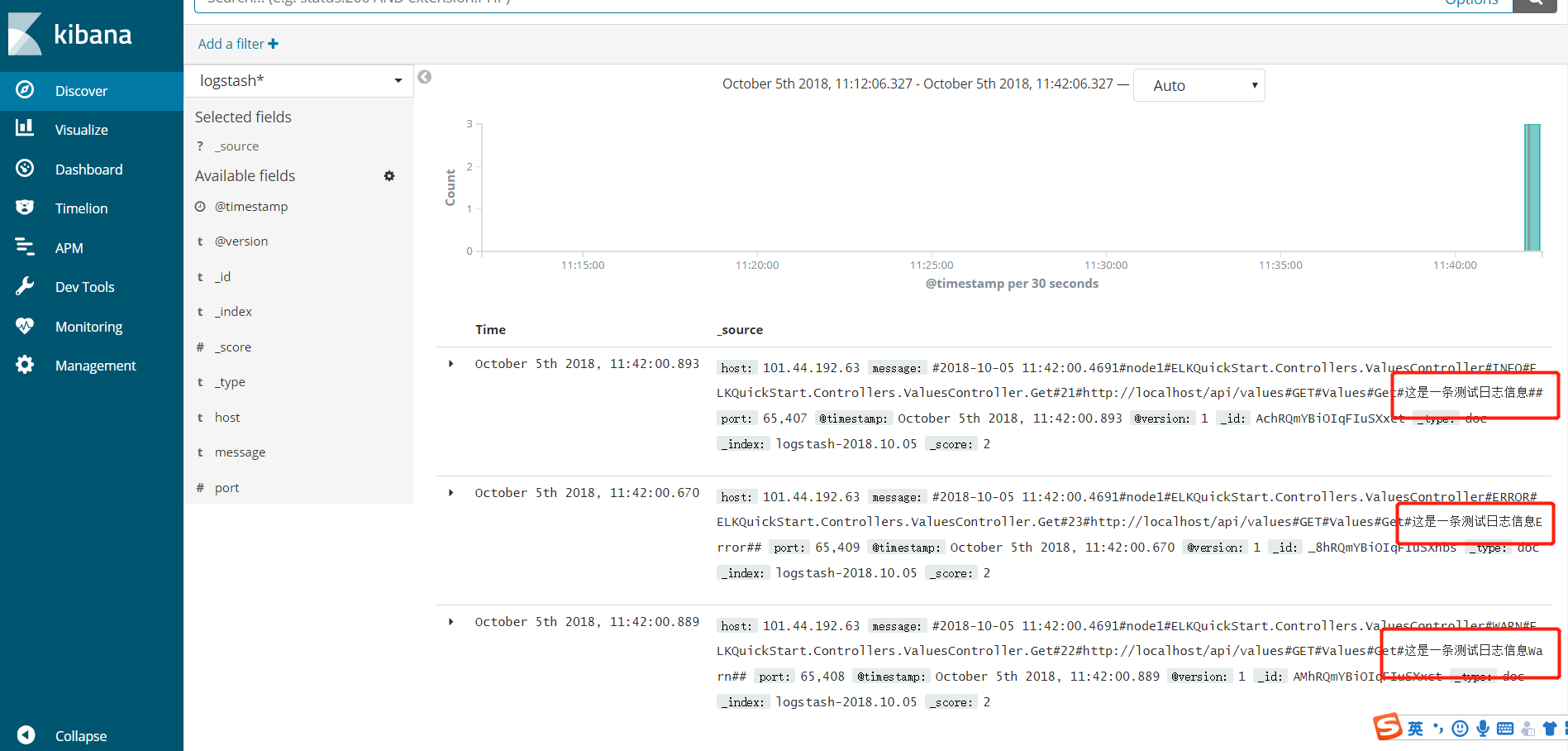The width and height of the screenshot is (1568, 751).
Task: Expand the 11:42:00.893 log row
Action: (x=450, y=364)
